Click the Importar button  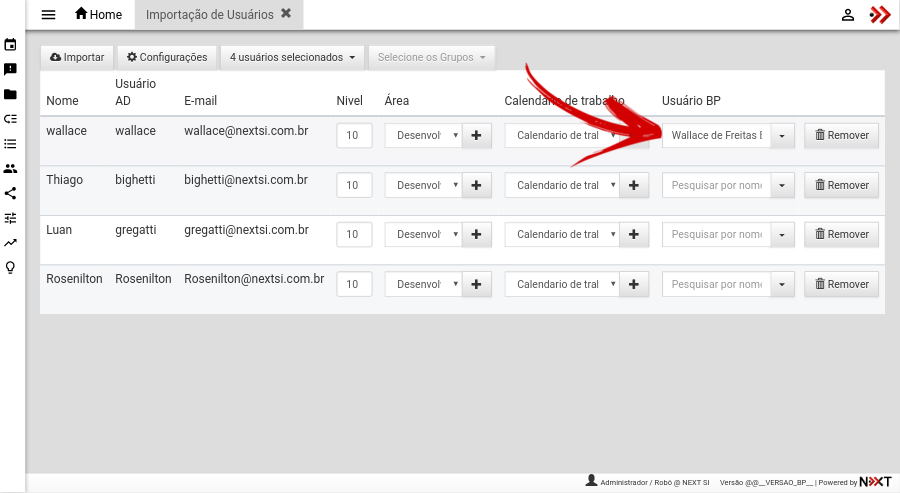77,58
